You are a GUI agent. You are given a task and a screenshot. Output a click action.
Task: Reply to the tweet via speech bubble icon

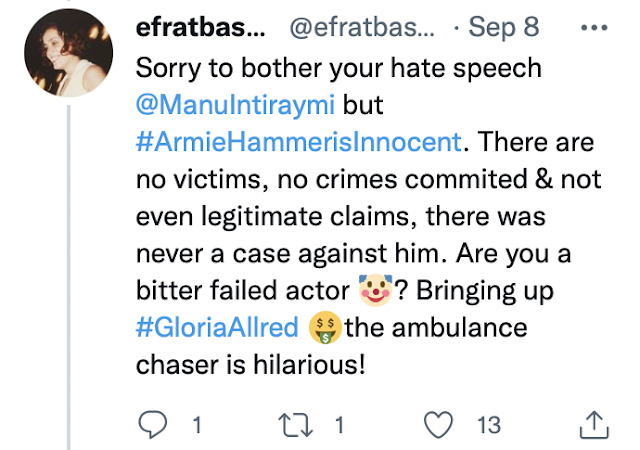point(152,424)
